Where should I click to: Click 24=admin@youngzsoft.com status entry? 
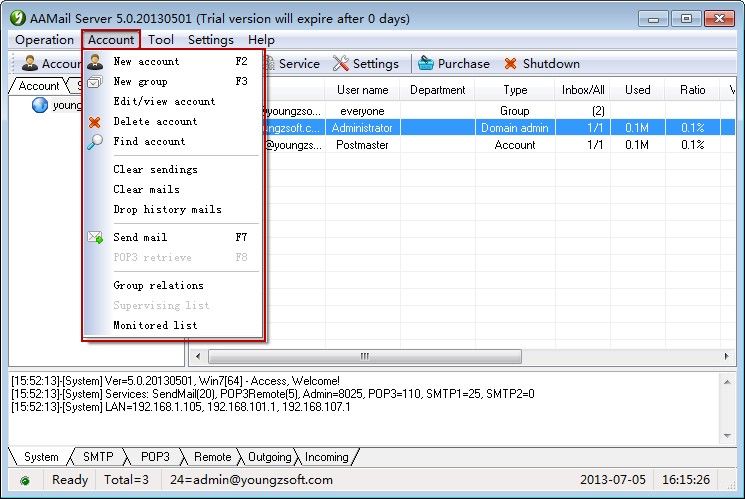point(251,480)
